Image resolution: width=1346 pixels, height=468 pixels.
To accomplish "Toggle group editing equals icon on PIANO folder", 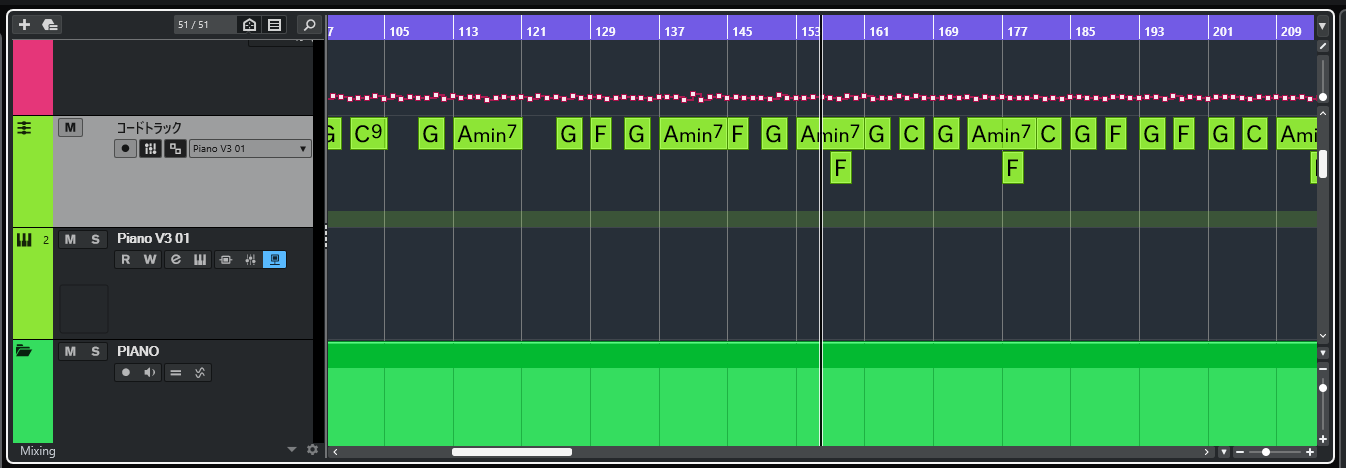I will [x=176, y=373].
